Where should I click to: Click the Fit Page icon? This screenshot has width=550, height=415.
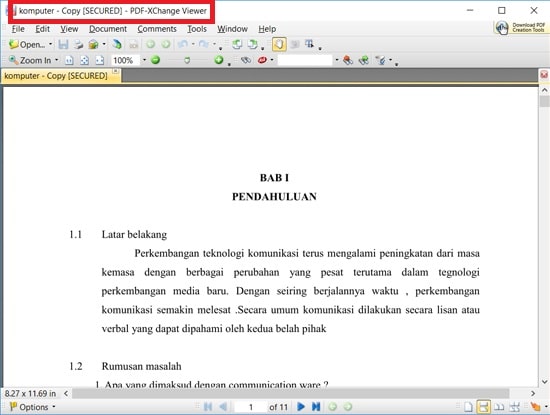85,60
